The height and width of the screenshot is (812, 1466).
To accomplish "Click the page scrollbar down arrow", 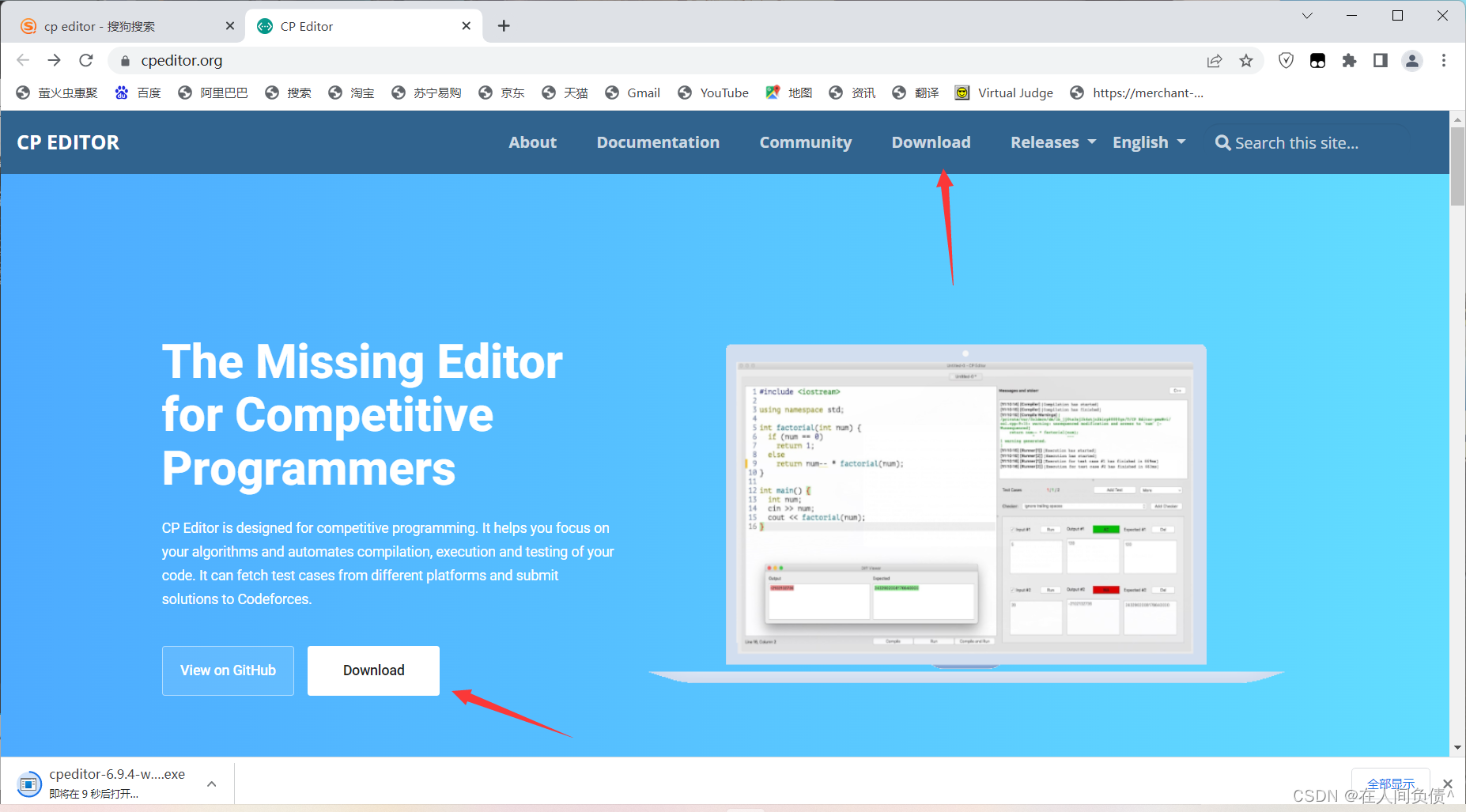I will point(1457,748).
